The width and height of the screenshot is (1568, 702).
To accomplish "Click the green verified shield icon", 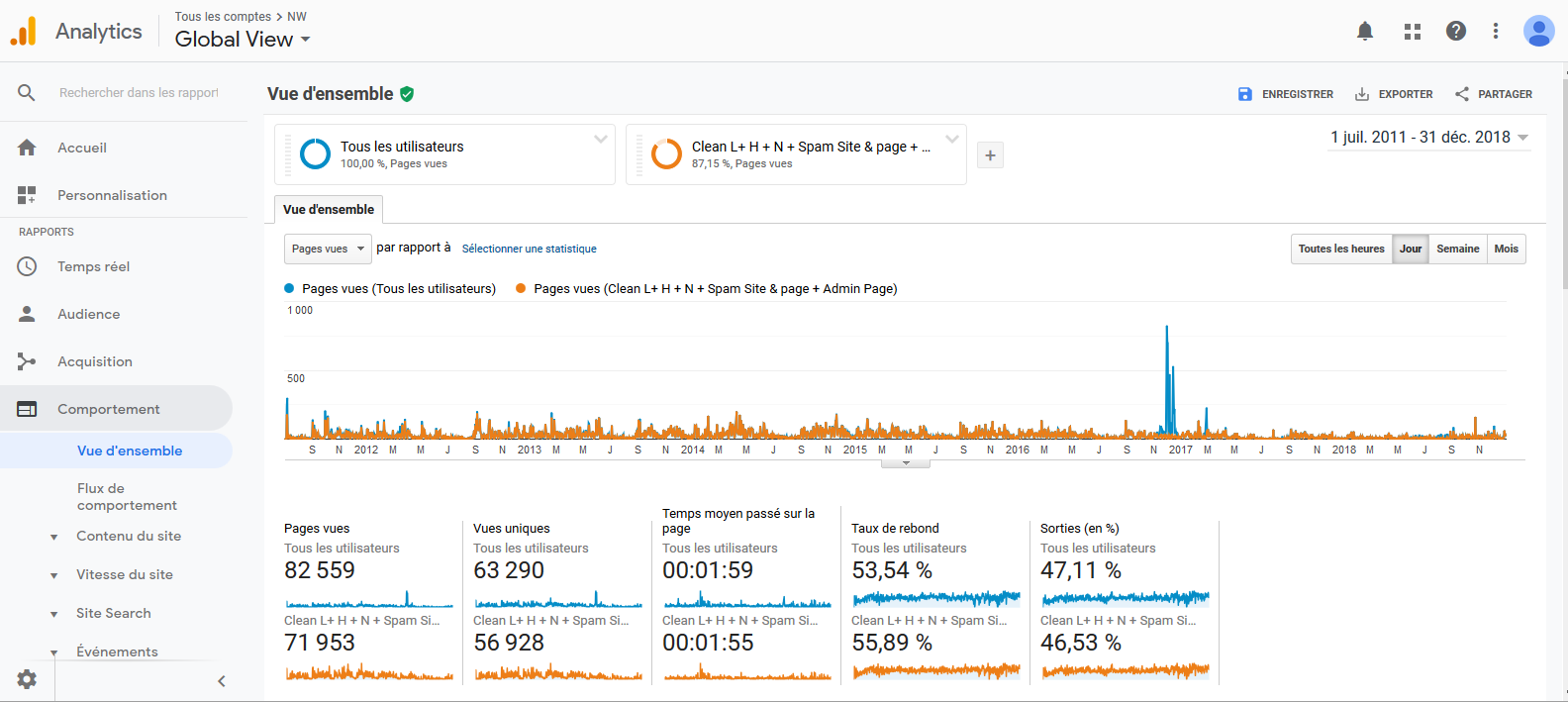I will pyautogui.click(x=407, y=94).
